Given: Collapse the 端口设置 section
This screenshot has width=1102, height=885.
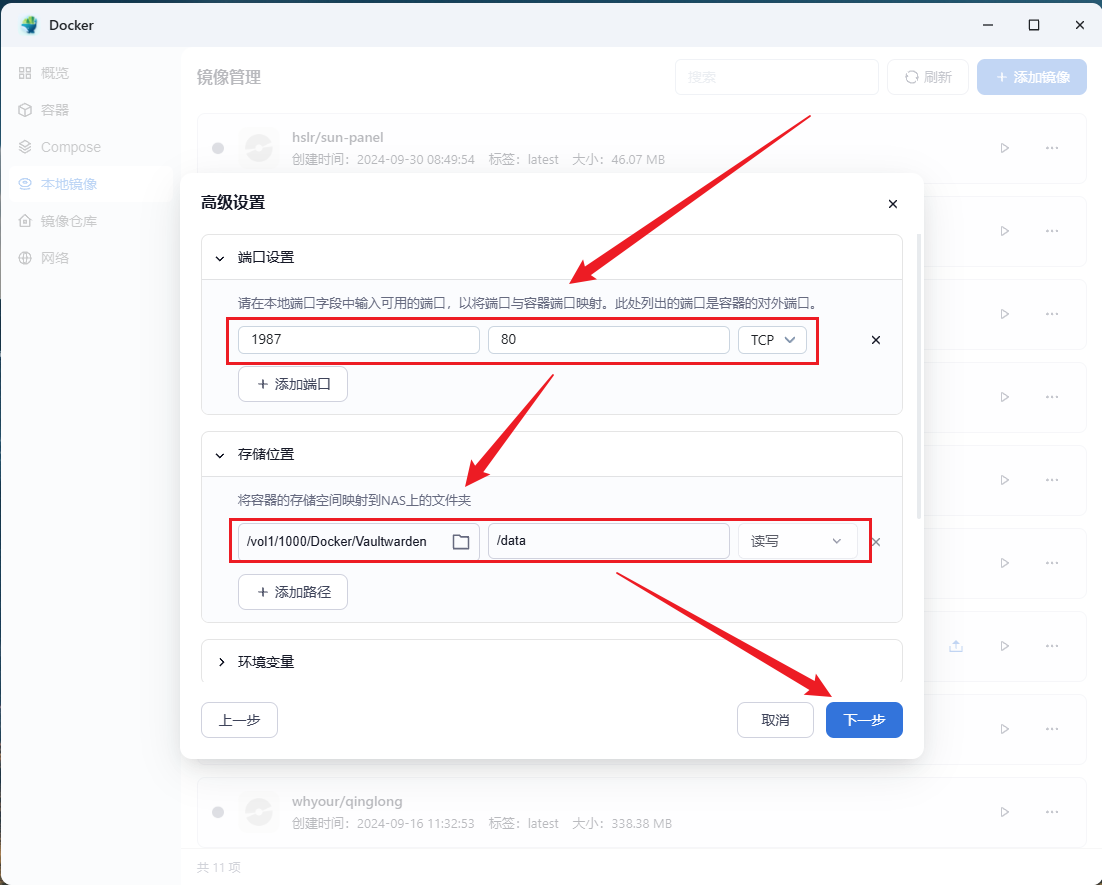Looking at the screenshot, I should click(221, 258).
